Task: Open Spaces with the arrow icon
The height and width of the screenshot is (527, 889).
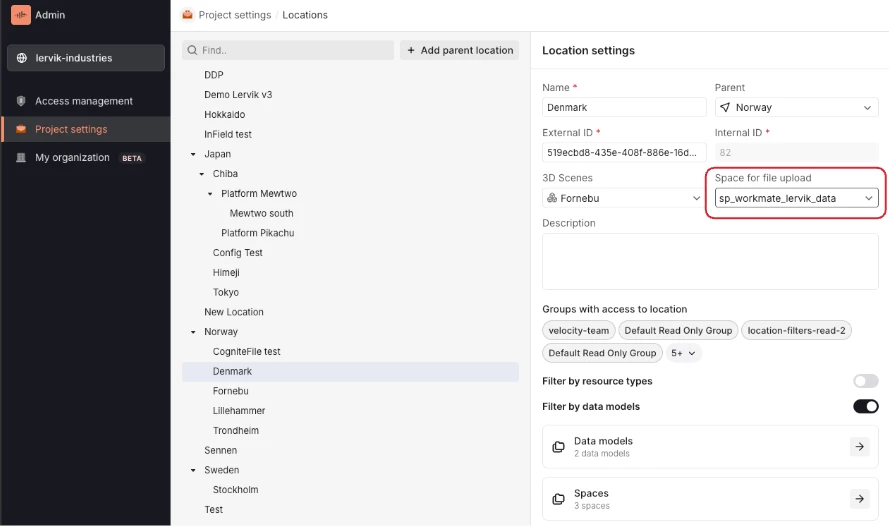Action: click(x=860, y=499)
